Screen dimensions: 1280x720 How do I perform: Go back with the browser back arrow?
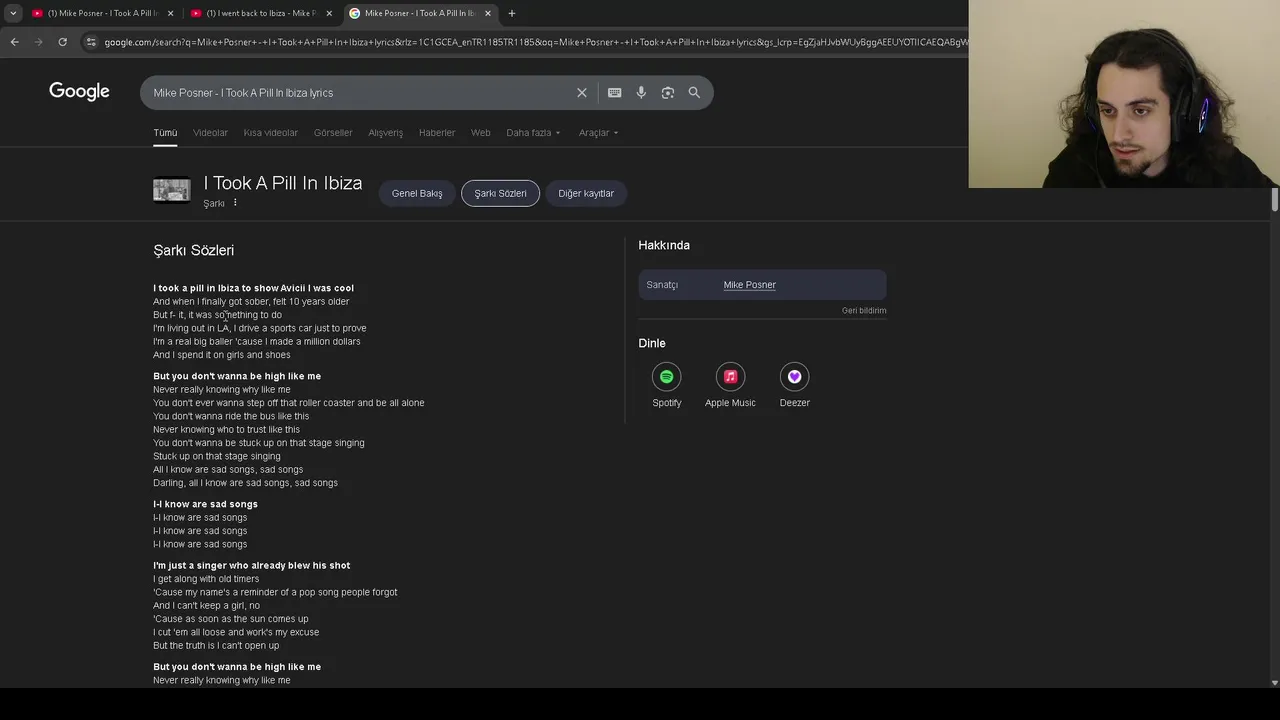[14, 42]
